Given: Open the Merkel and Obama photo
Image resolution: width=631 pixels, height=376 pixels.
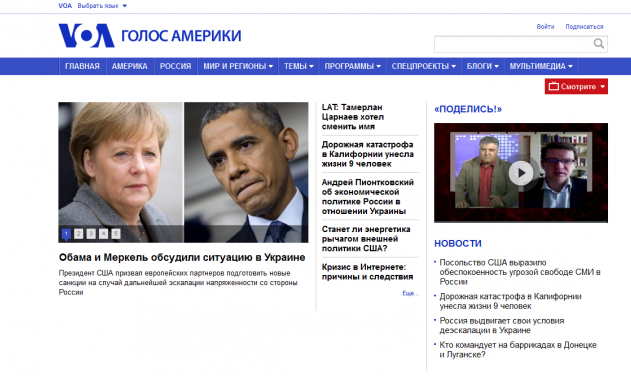Looking at the screenshot, I should tap(184, 172).
